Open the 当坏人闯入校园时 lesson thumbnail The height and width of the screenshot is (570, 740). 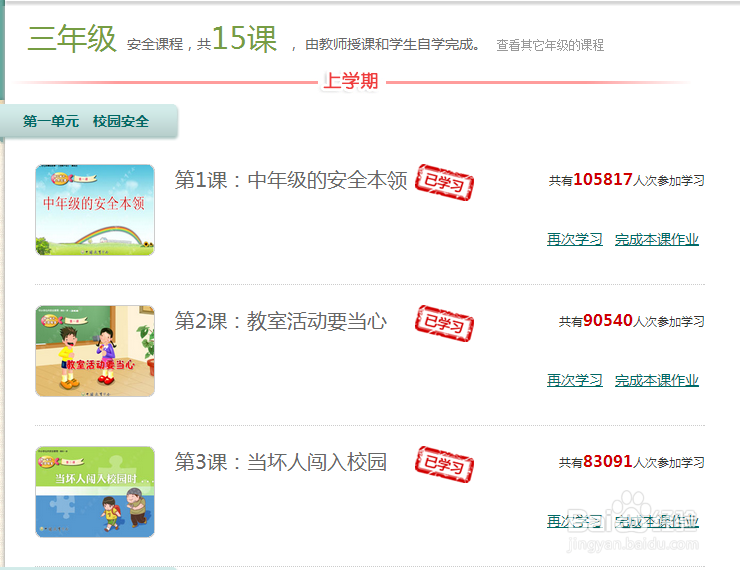(x=95, y=492)
